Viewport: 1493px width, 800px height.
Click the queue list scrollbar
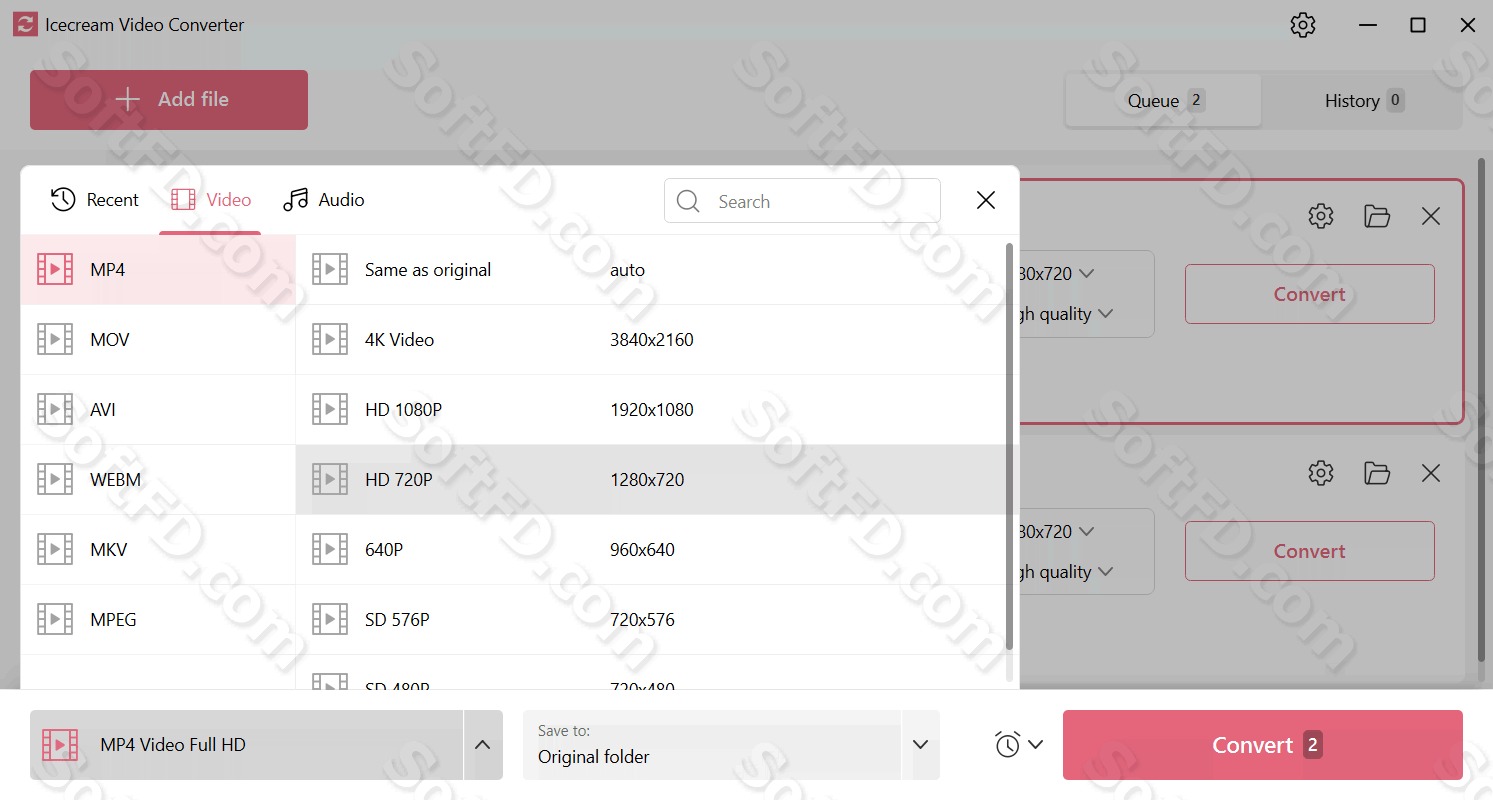coord(1482,410)
